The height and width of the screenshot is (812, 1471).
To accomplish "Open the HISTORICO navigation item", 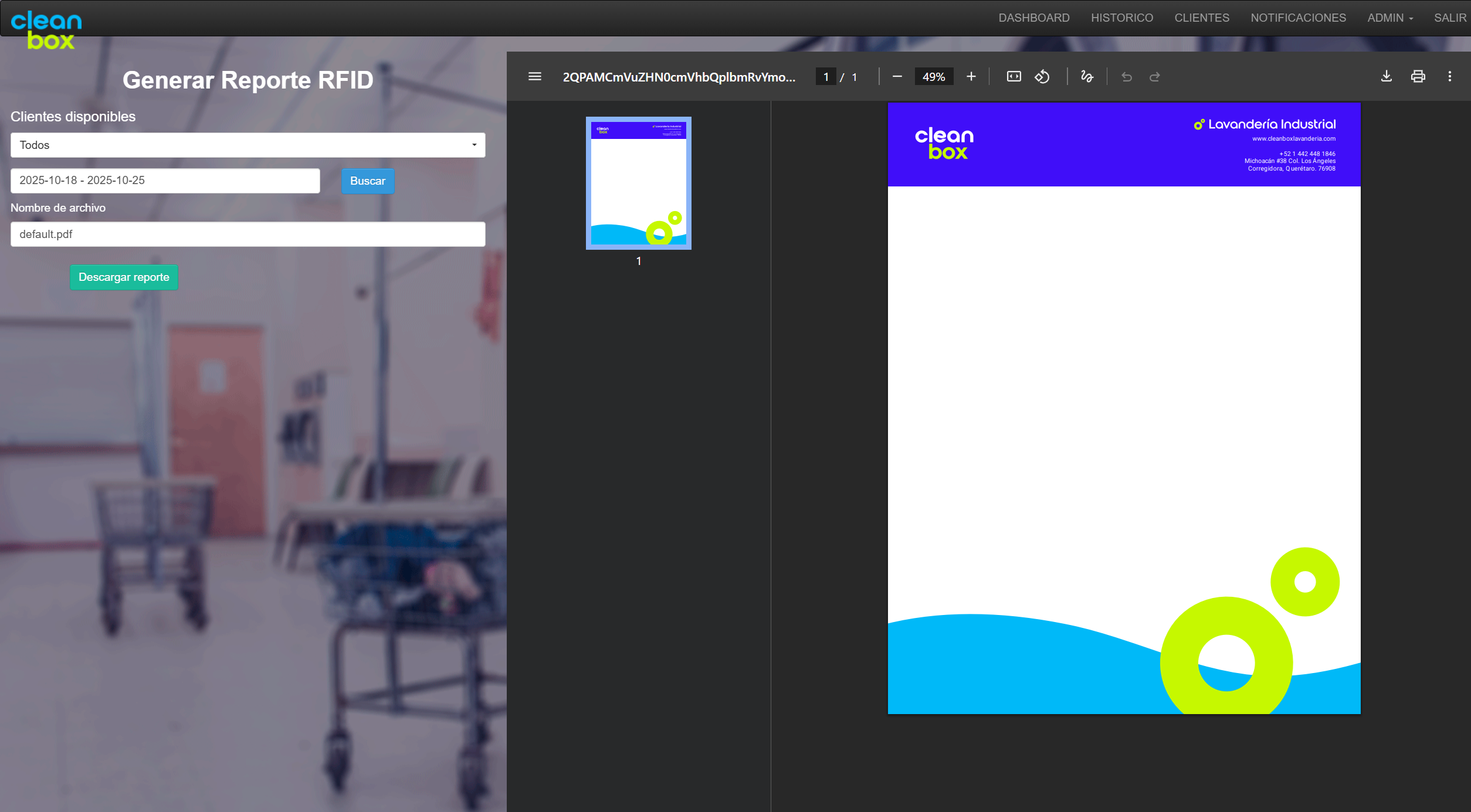I will [x=1121, y=18].
